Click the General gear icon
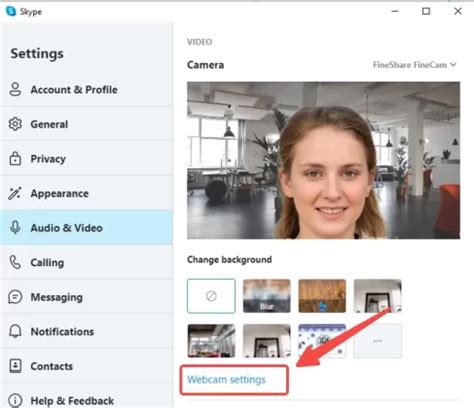This screenshot has width=474, height=408. 15,124
